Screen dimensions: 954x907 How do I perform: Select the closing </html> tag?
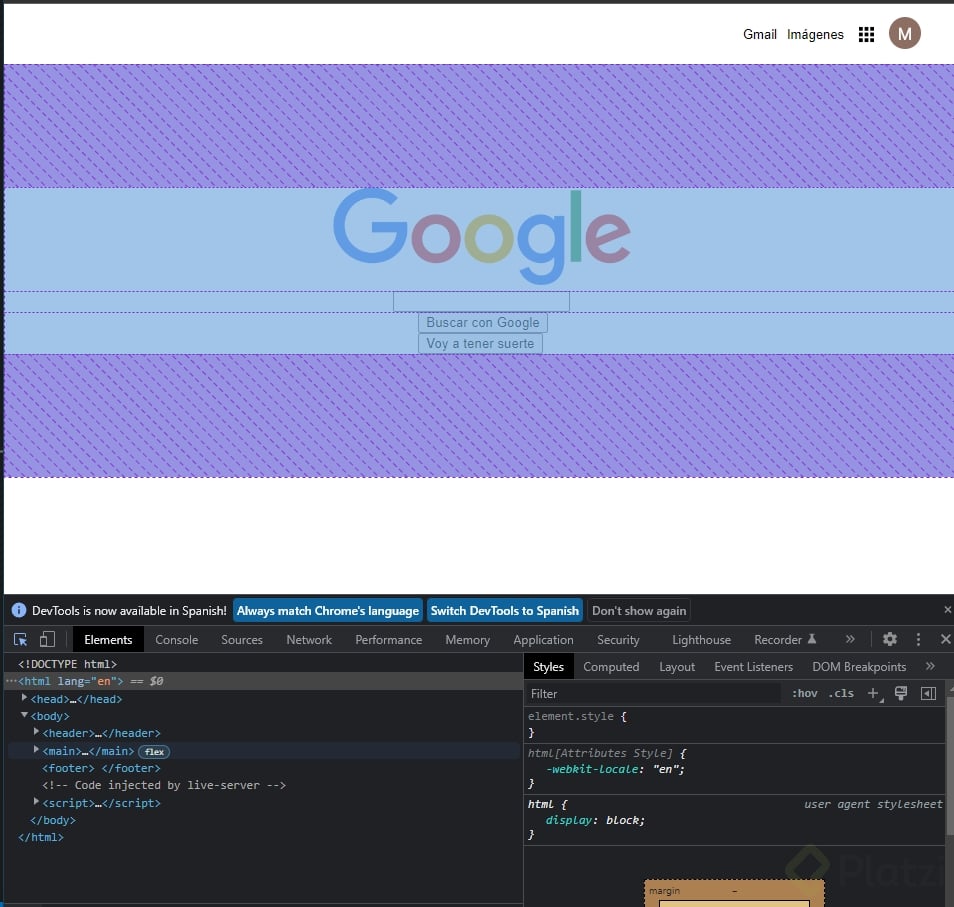(x=41, y=837)
